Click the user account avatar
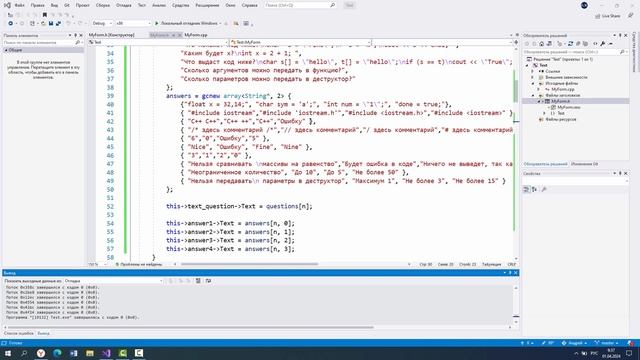The height and width of the screenshot is (360, 640). tap(584, 5)
